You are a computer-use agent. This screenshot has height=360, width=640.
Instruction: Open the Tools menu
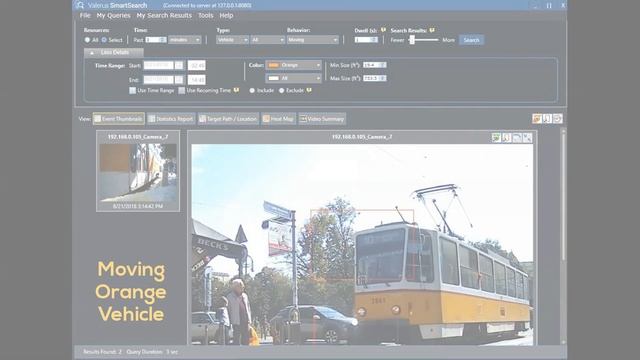[205, 16]
